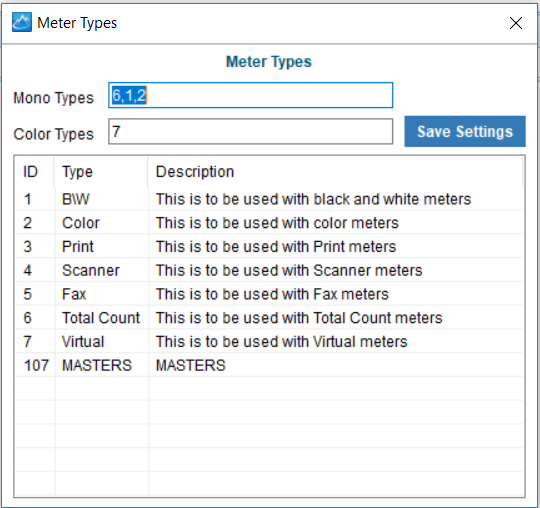Sort table by Type column header

click(101, 172)
